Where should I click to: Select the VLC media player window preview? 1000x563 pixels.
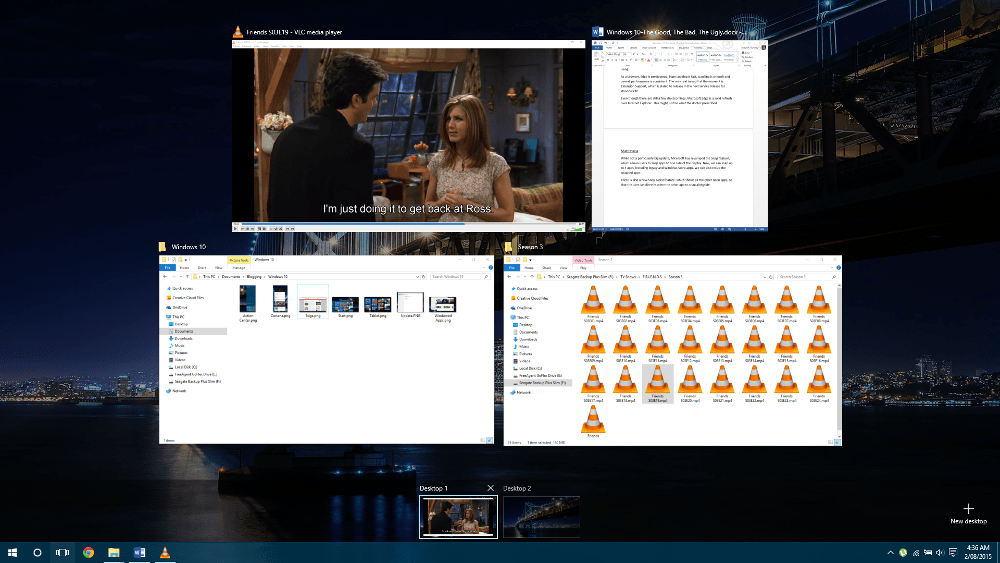(408, 136)
